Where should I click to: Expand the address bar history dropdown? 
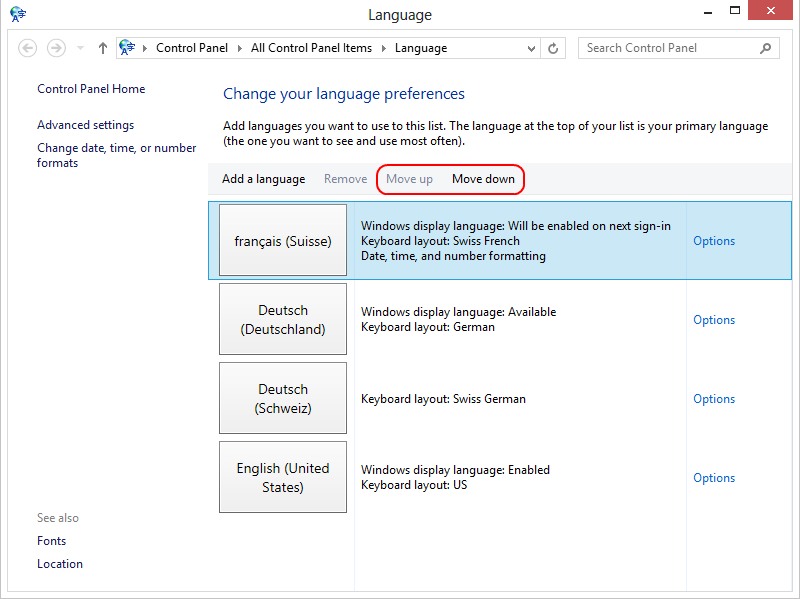pyautogui.click(x=530, y=47)
